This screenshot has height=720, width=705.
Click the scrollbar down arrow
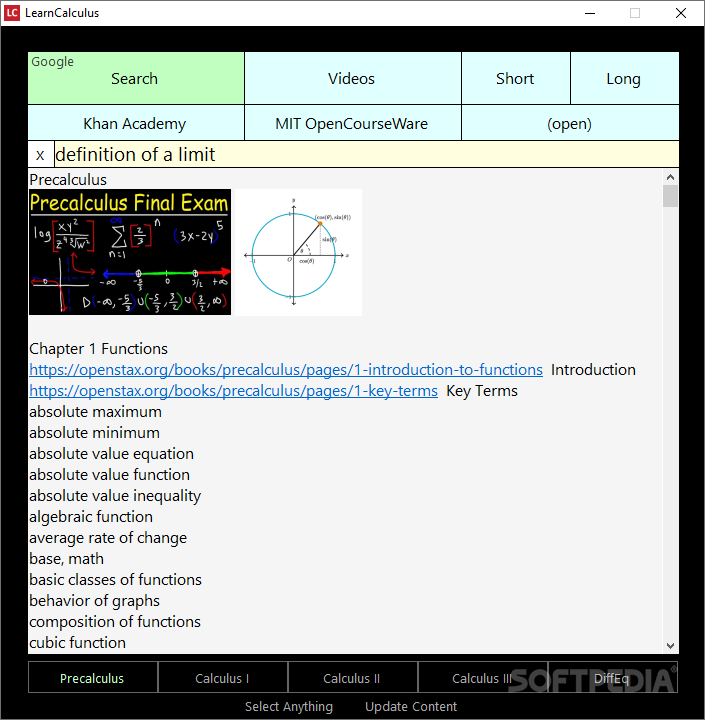(671, 646)
